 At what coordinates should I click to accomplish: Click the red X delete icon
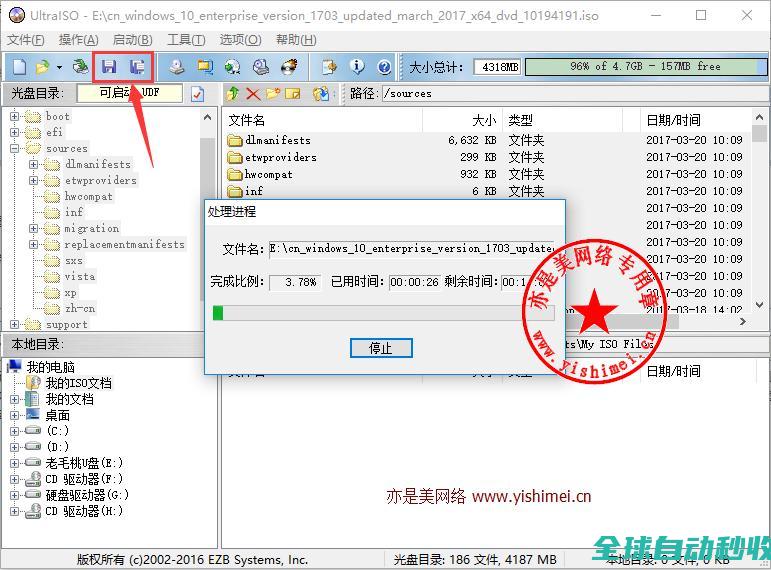pyautogui.click(x=253, y=94)
